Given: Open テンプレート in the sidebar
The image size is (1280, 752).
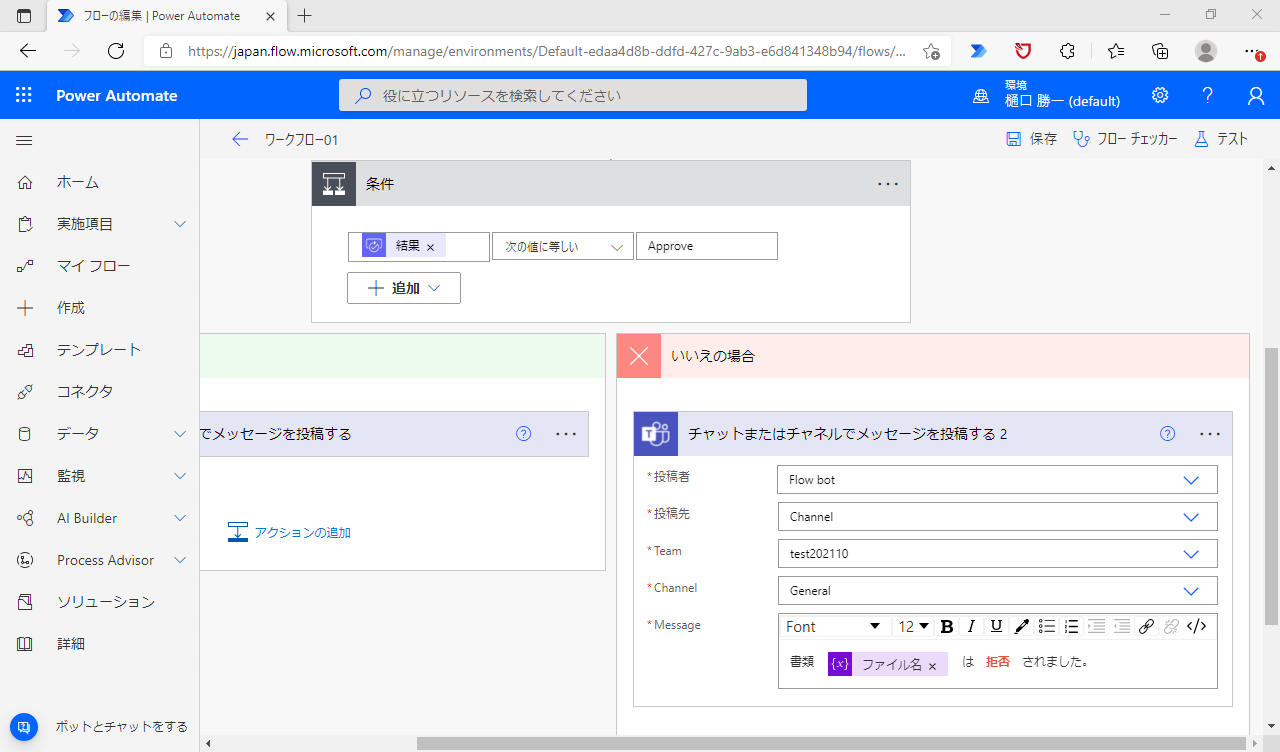Looking at the screenshot, I should pos(100,350).
